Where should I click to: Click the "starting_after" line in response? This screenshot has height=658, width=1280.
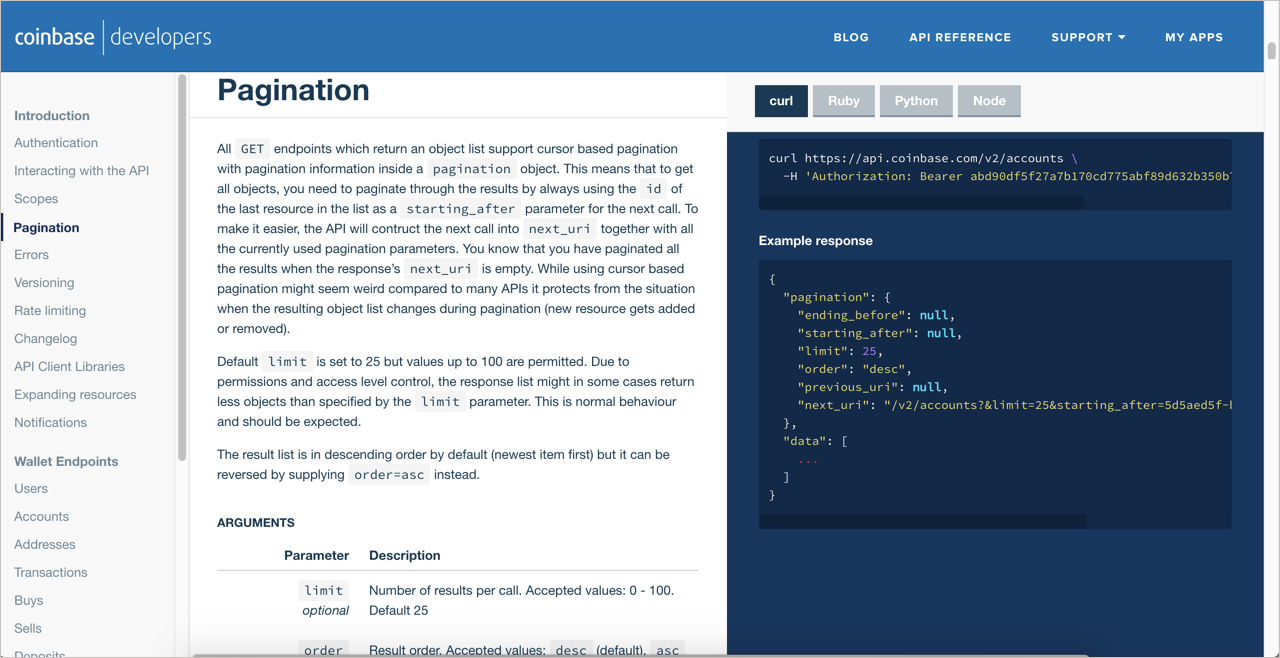coord(880,333)
